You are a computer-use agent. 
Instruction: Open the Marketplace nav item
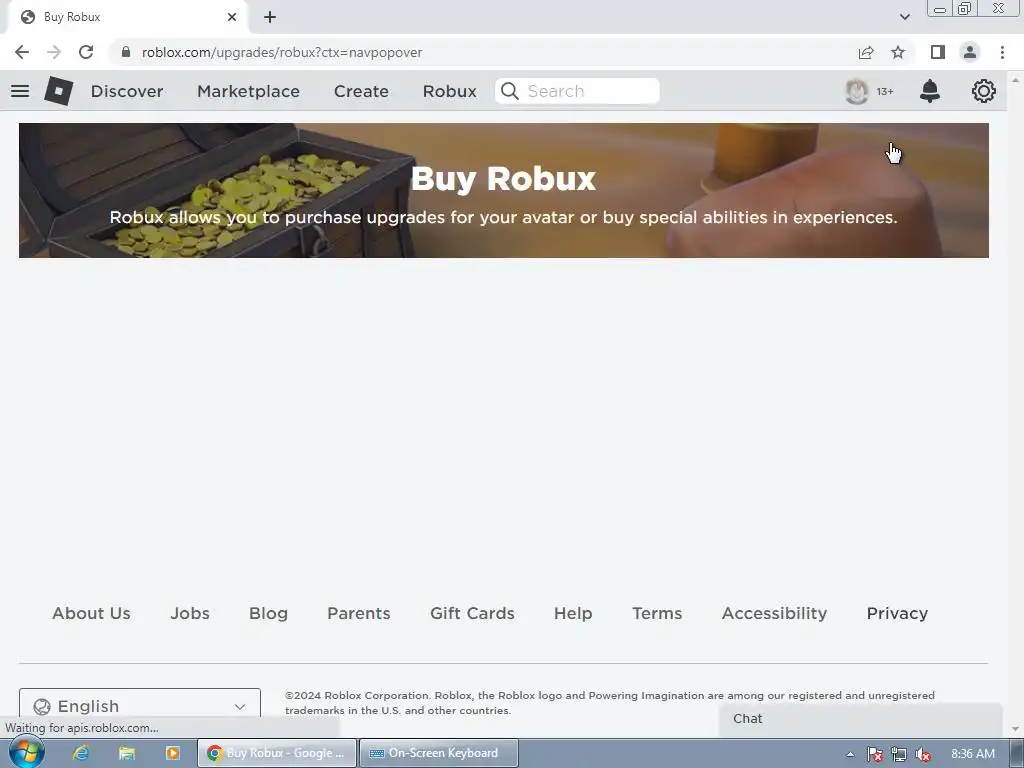coord(248,91)
